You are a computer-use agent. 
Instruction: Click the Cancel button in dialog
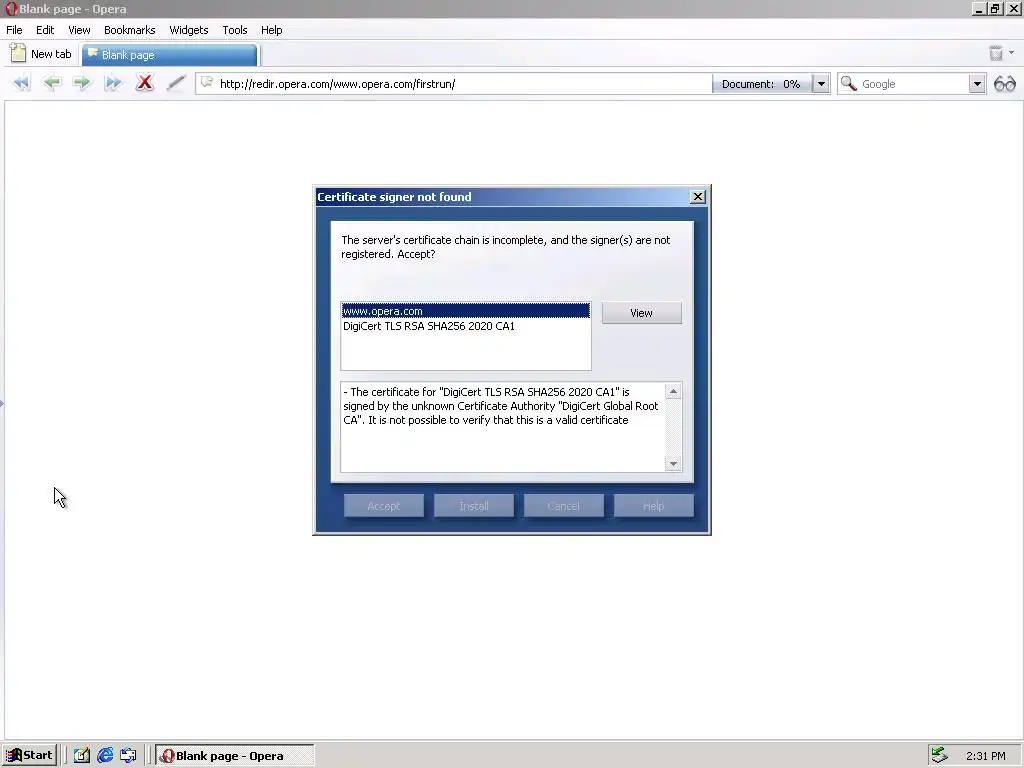coord(564,506)
